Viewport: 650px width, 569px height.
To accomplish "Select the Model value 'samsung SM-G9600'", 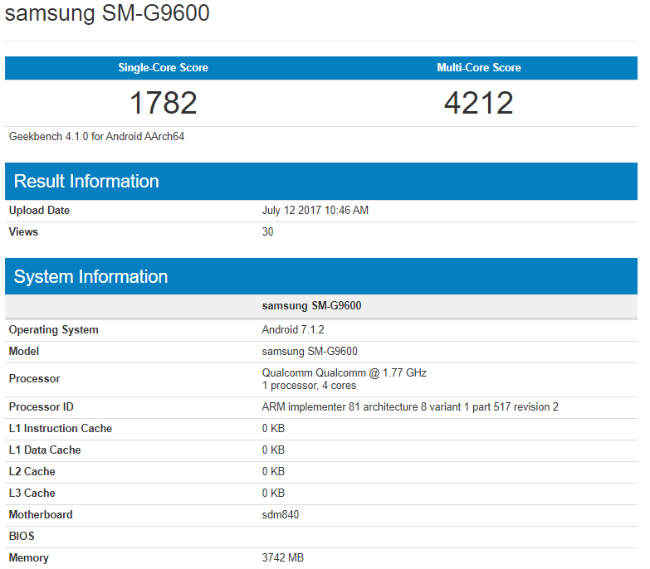I will pos(310,351).
